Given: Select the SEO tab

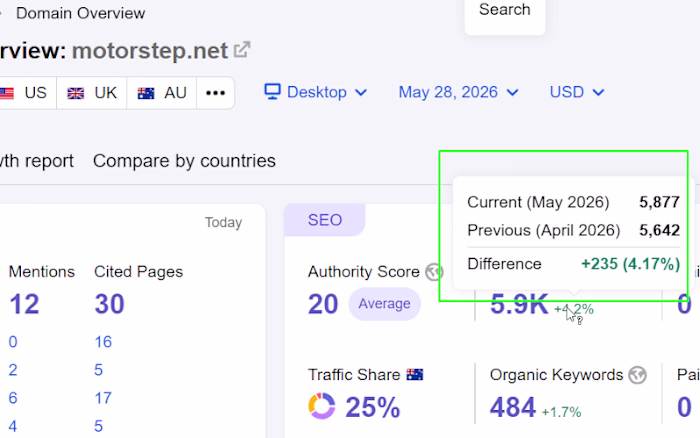Looking at the screenshot, I should 325,220.
